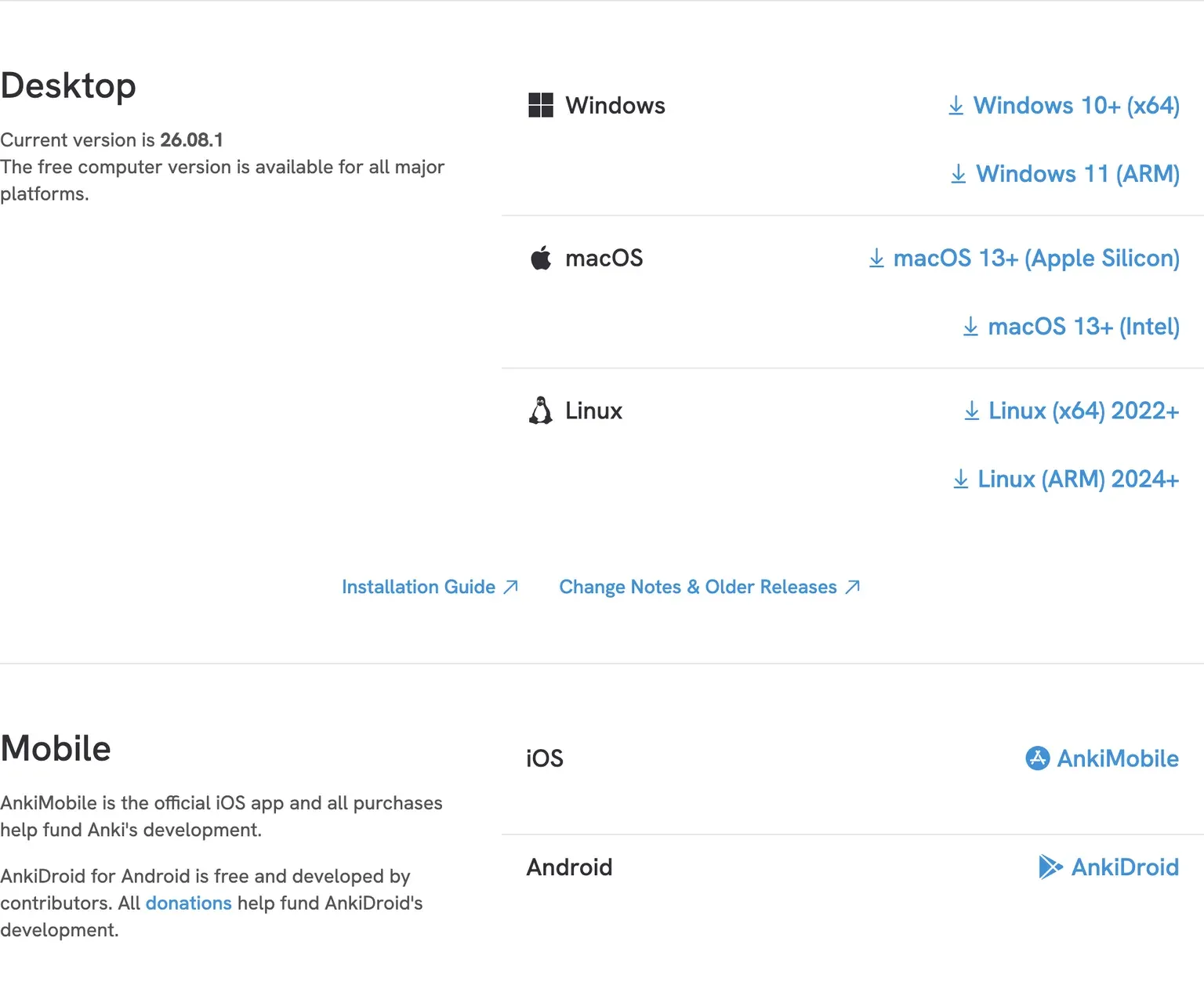Screen dimensions: 1204x1006
Task: Click the text "The free computer version is available"
Action: [167, 167]
